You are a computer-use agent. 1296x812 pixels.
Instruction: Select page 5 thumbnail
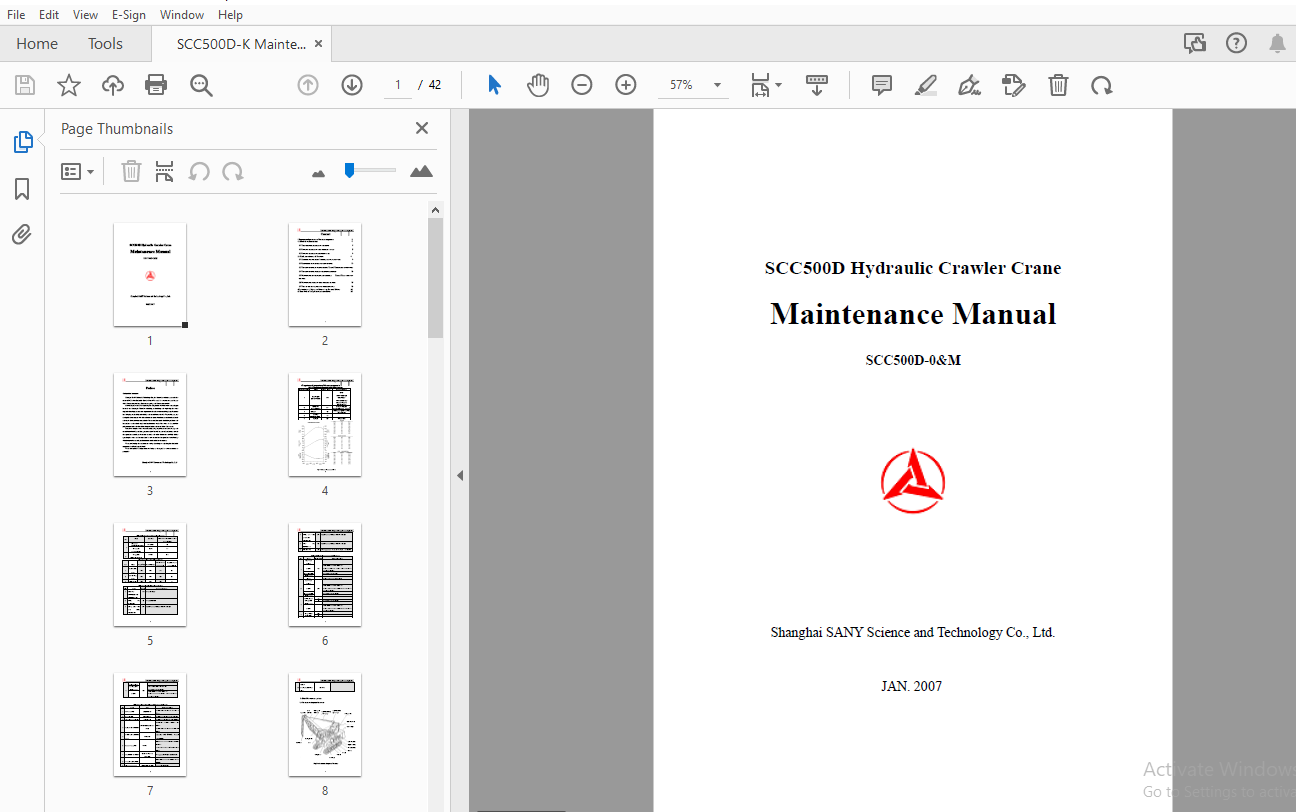pyautogui.click(x=150, y=575)
